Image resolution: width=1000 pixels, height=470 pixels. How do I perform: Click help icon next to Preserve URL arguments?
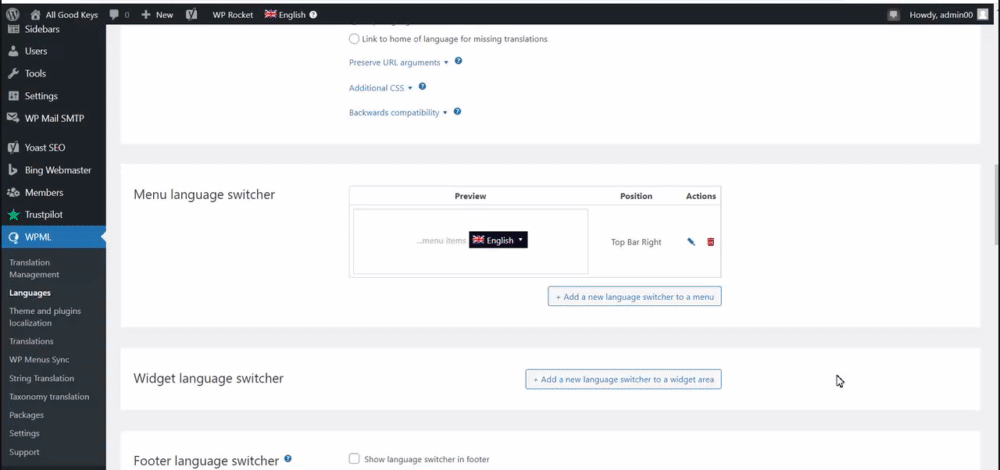click(x=458, y=61)
